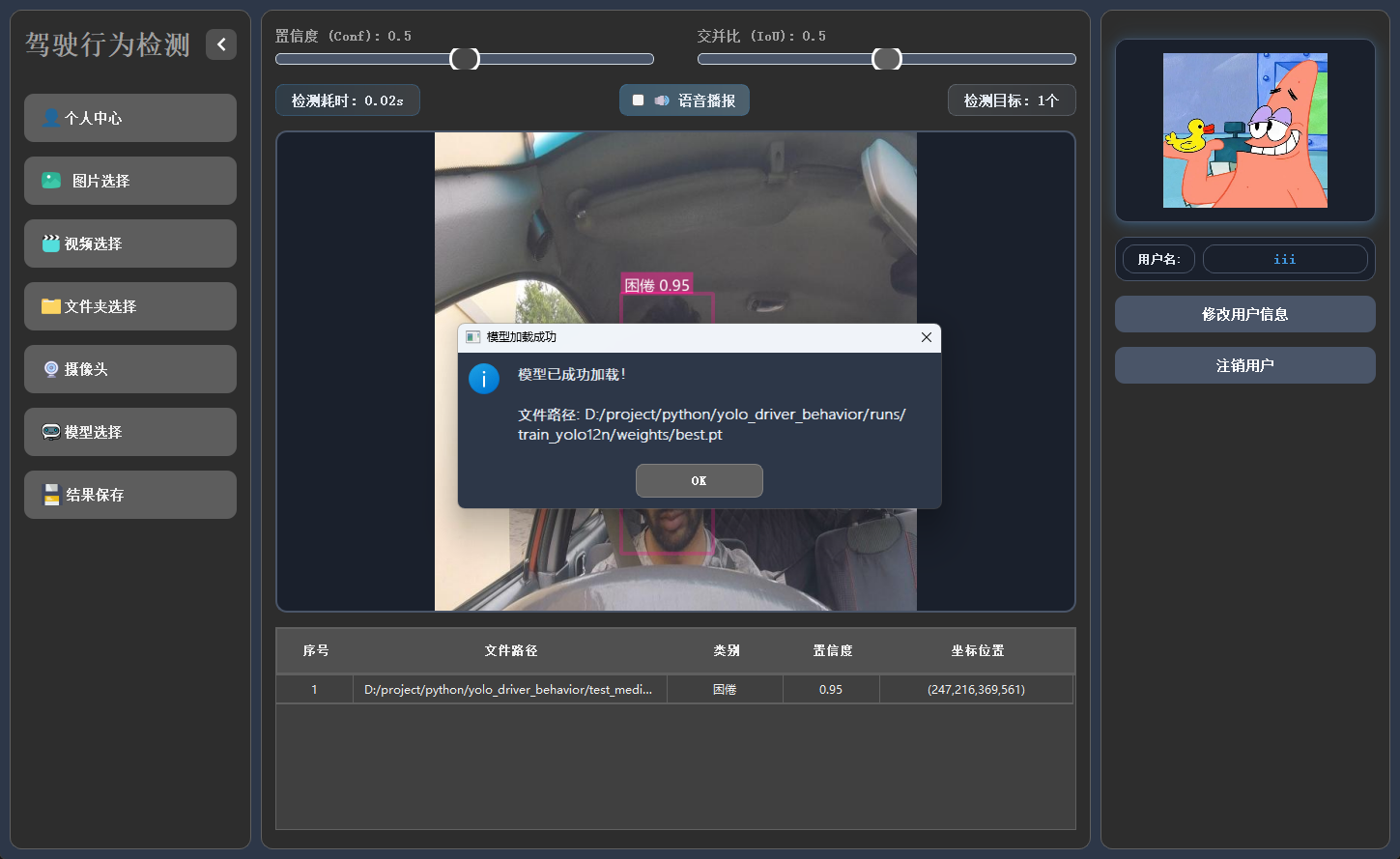
Task: Click the Patrick Star avatar image
Action: pyautogui.click(x=1245, y=130)
